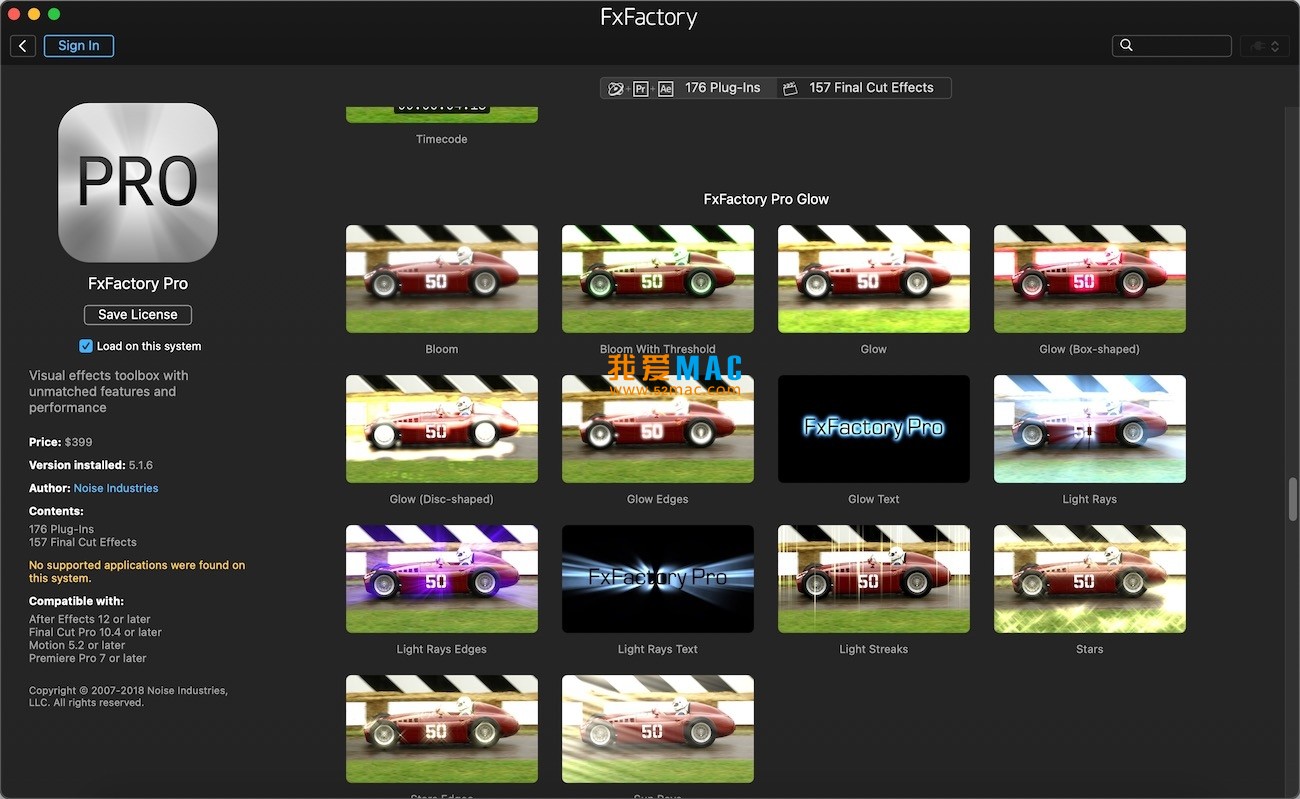Image resolution: width=1300 pixels, height=799 pixels.
Task: Open the Glow Edges thumbnail
Action: (x=658, y=429)
